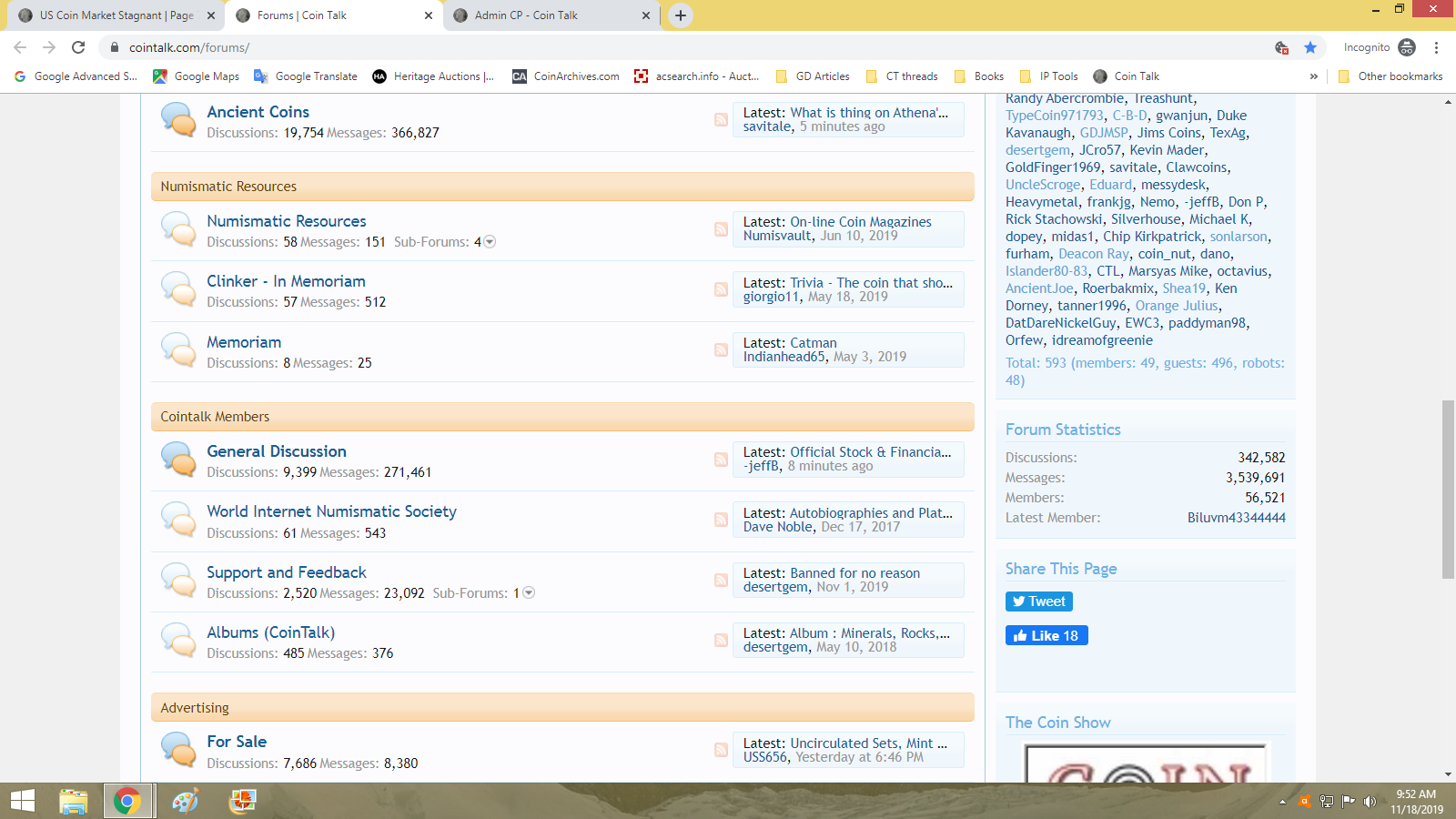The width and height of the screenshot is (1456, 819).
Task: Expand Support and Feedback sub-forums list
Action: pos(529,593)
